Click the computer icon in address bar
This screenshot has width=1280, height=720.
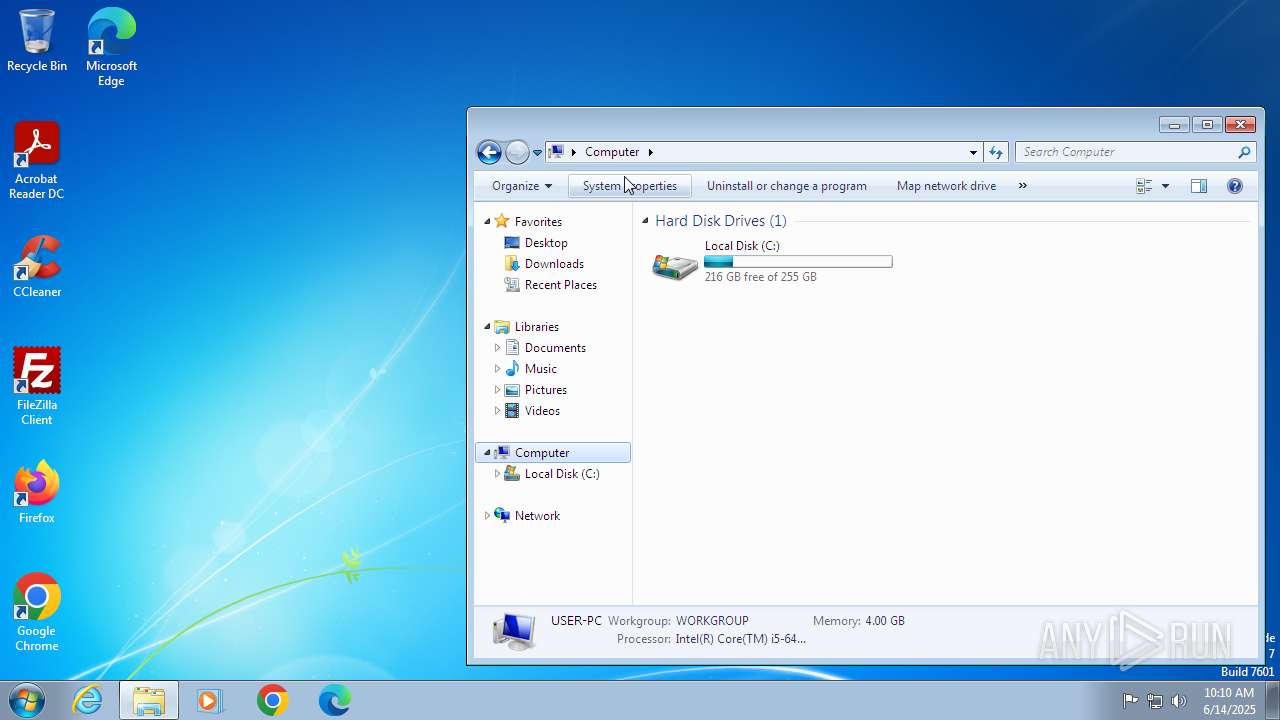tap(556, 152)
